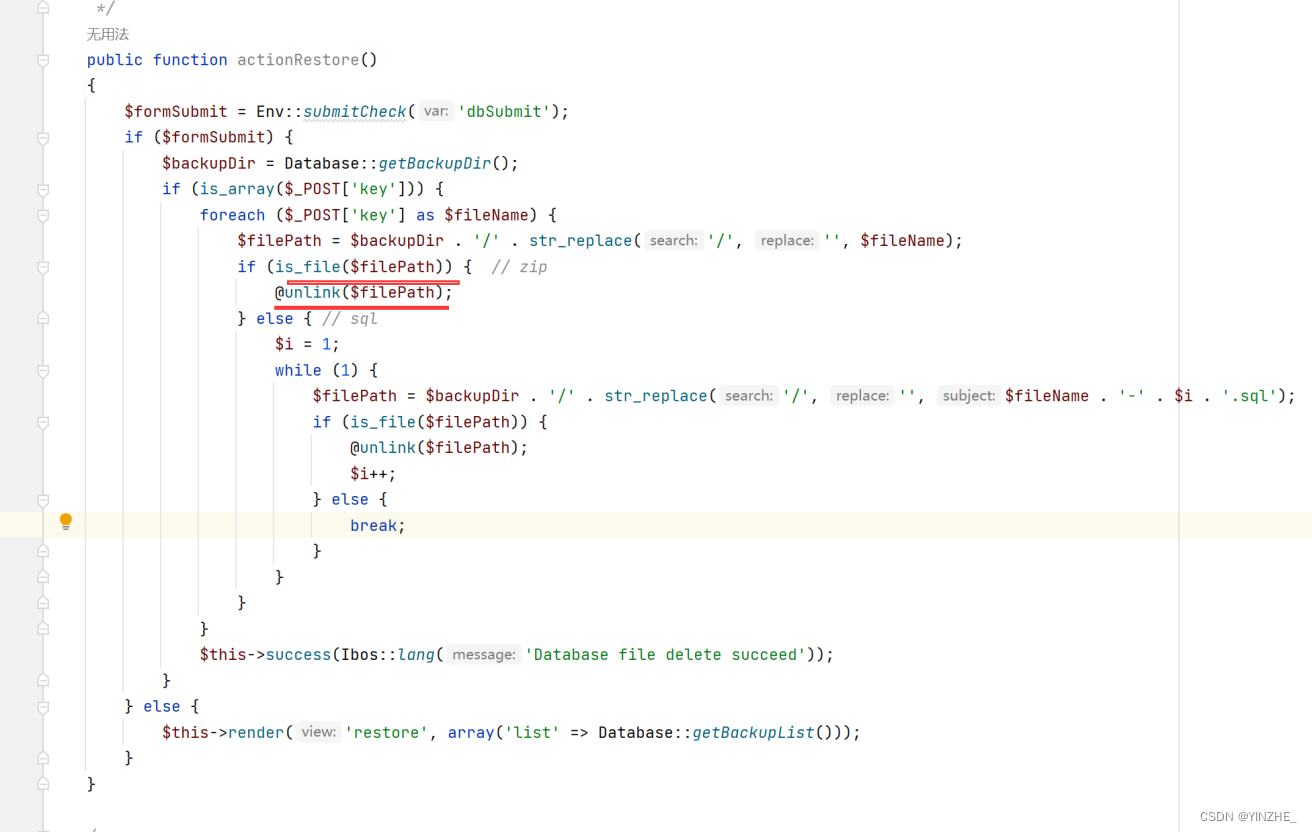Click the '// zip' comment

pyautogui.click(x=519, y=267)
